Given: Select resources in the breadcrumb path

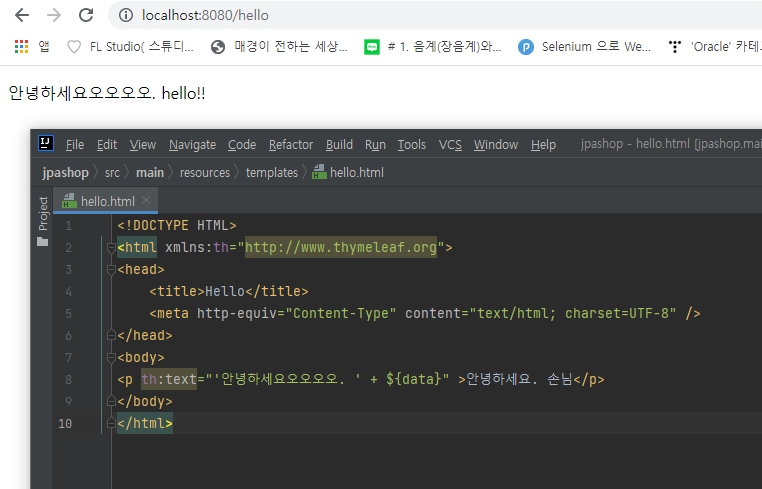Looking at the screenshot, I should tap(205, 173).
